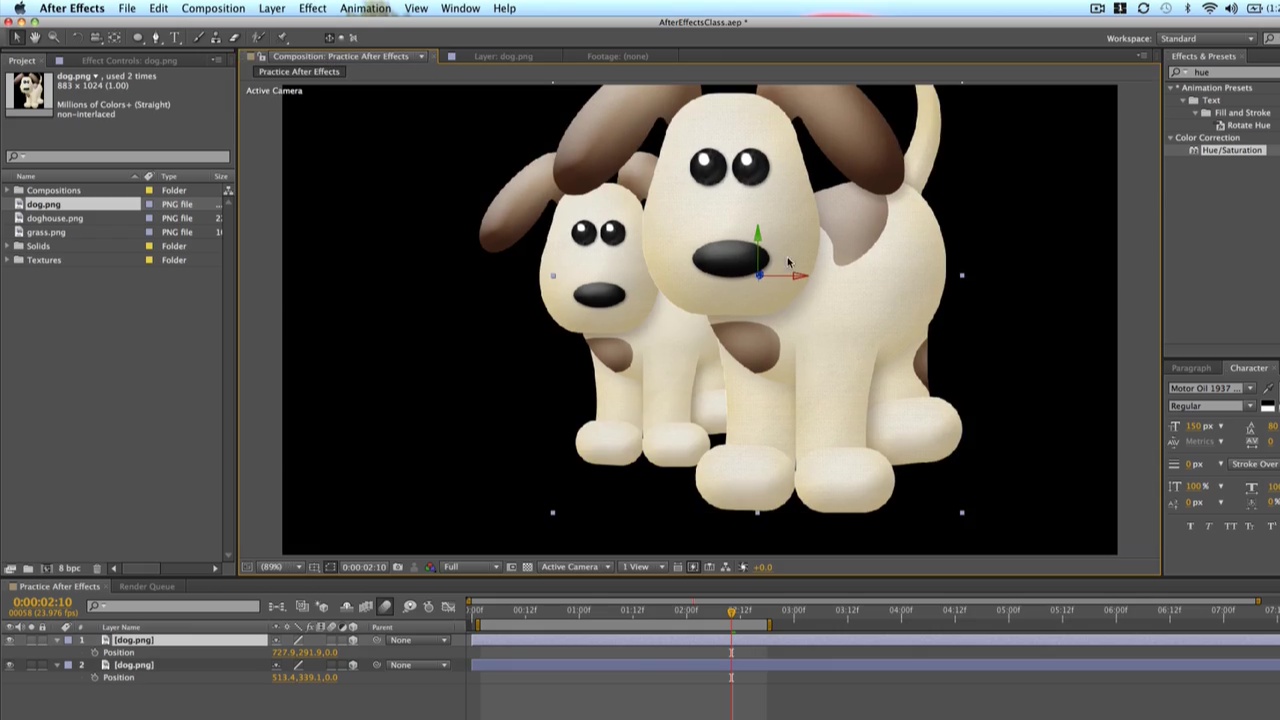The height and width of the screenshot is (720, 1280).
Task: Expand the Textures folder
Action: pyautogui.click(x=7, y=260)
